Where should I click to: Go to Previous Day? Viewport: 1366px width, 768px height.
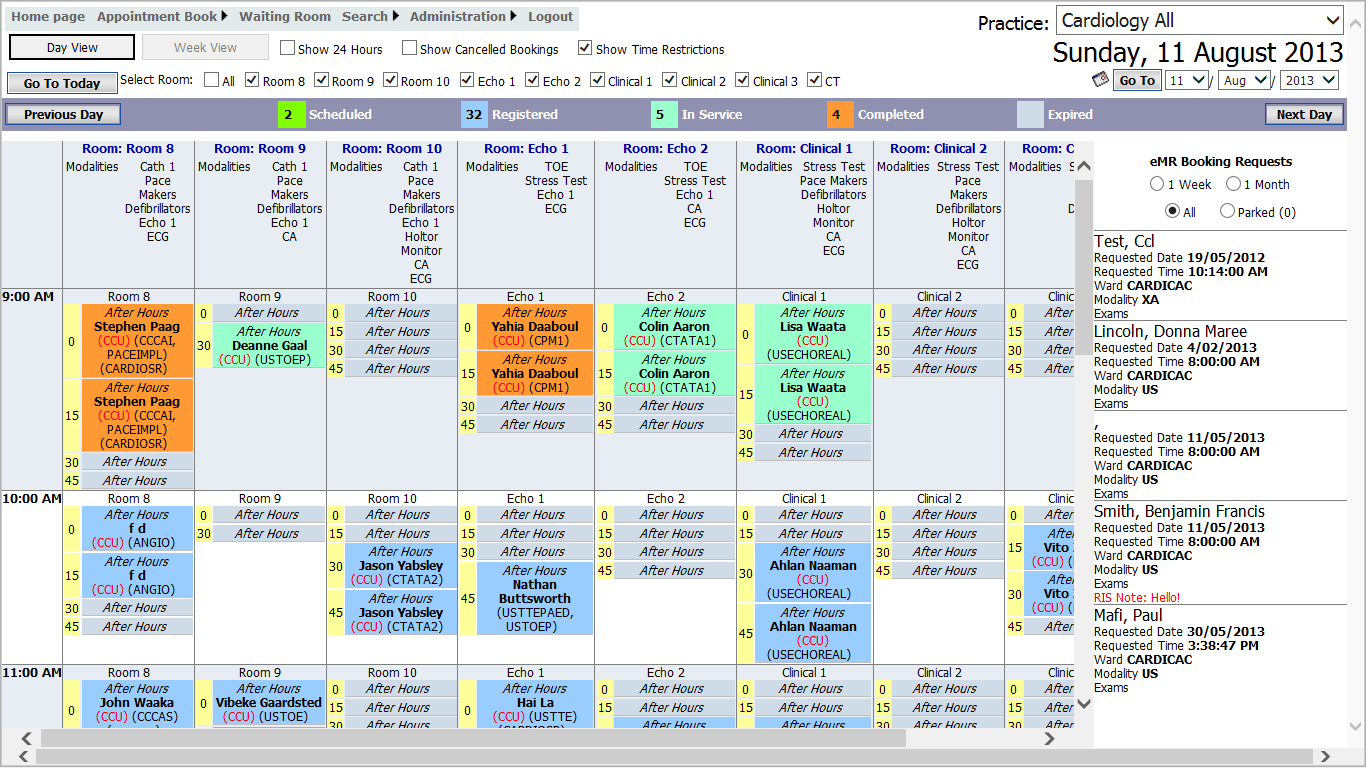point(63,114)
